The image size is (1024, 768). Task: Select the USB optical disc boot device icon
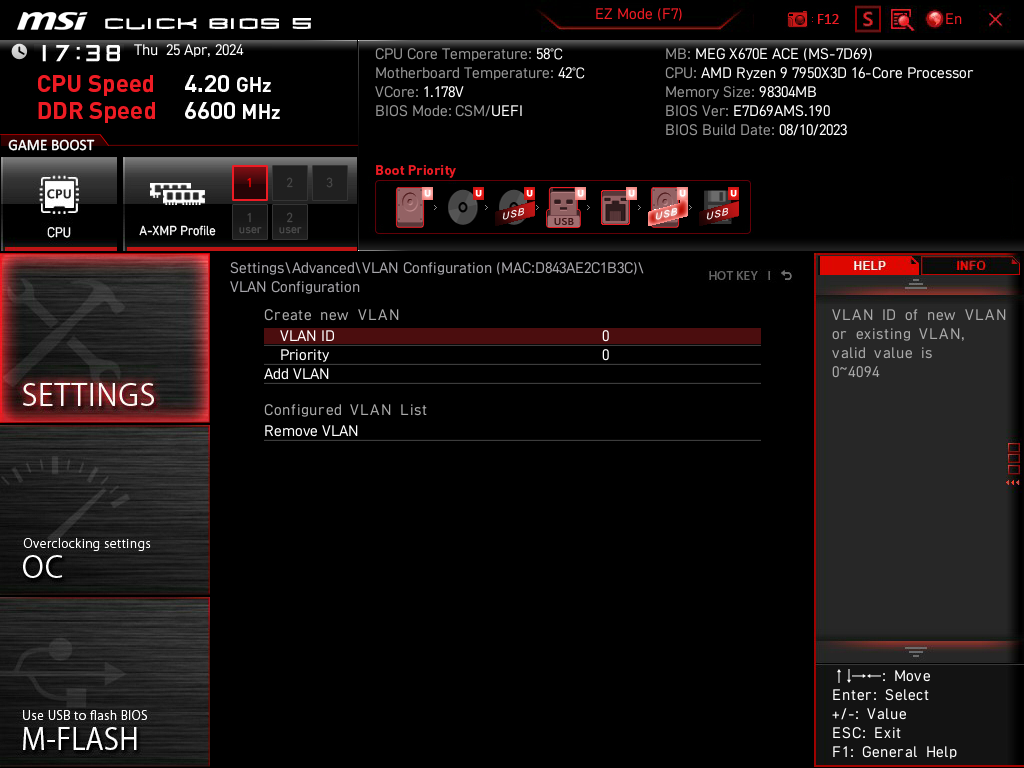pos(515,207)
